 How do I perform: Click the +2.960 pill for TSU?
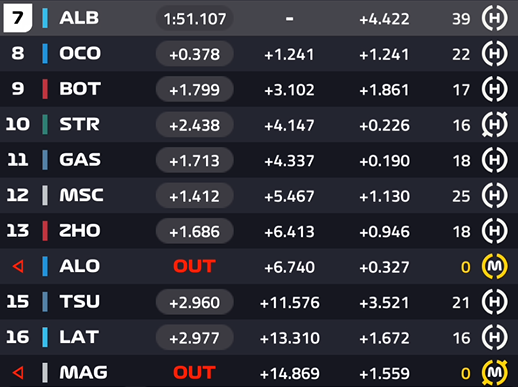pos(195,302)
